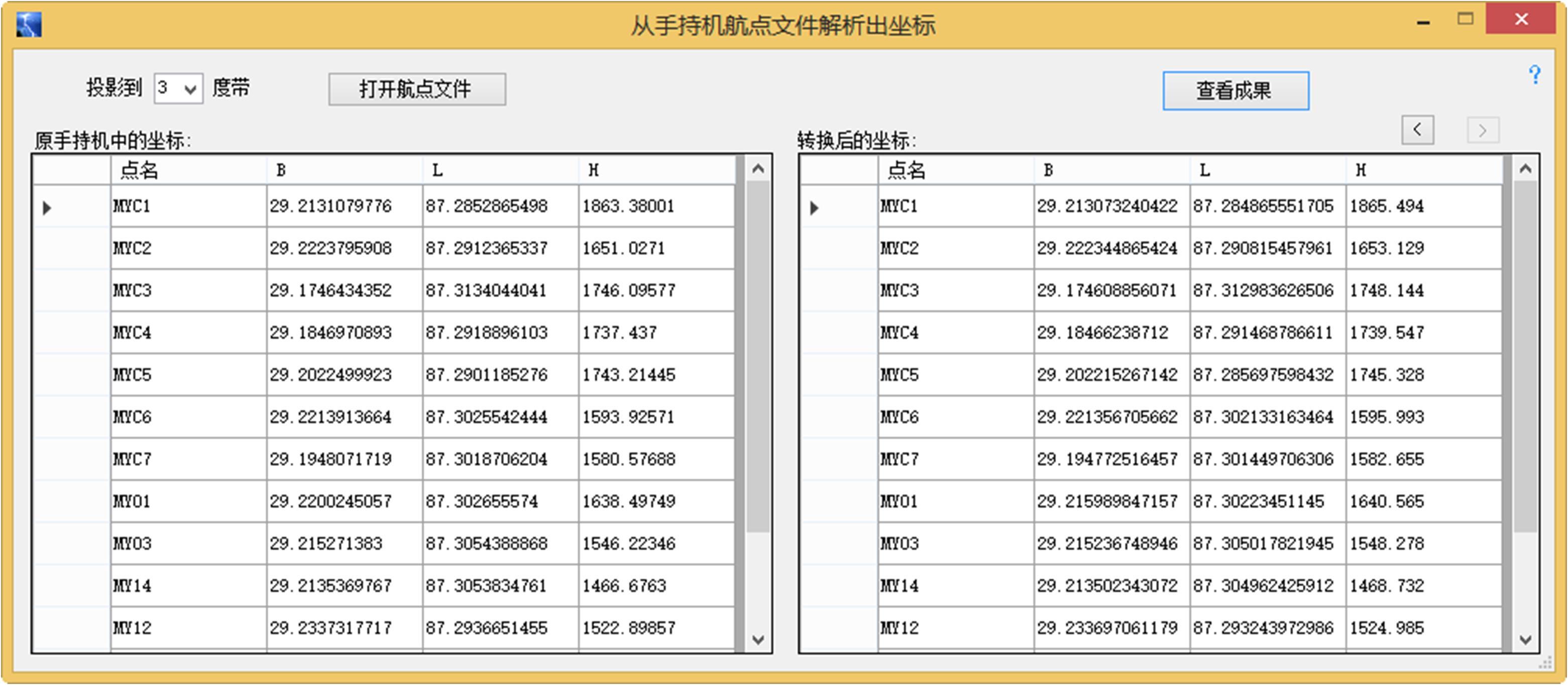The height and width of the screenshot is (685, 1568).
Task: Click cell 1466.6763 in the left table
Action: pos(657,586)
